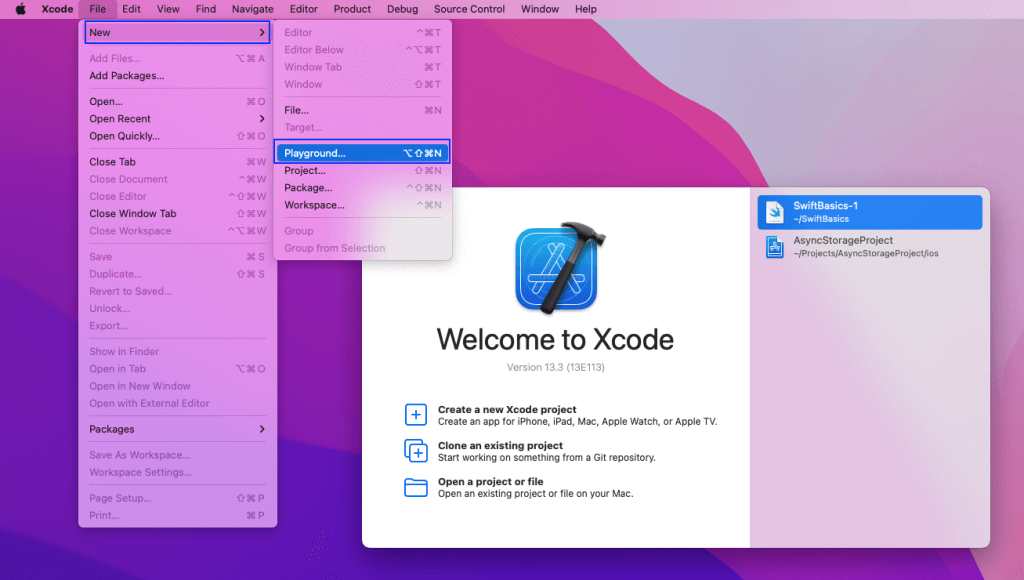Open the Source Control menu

(469, 9)
